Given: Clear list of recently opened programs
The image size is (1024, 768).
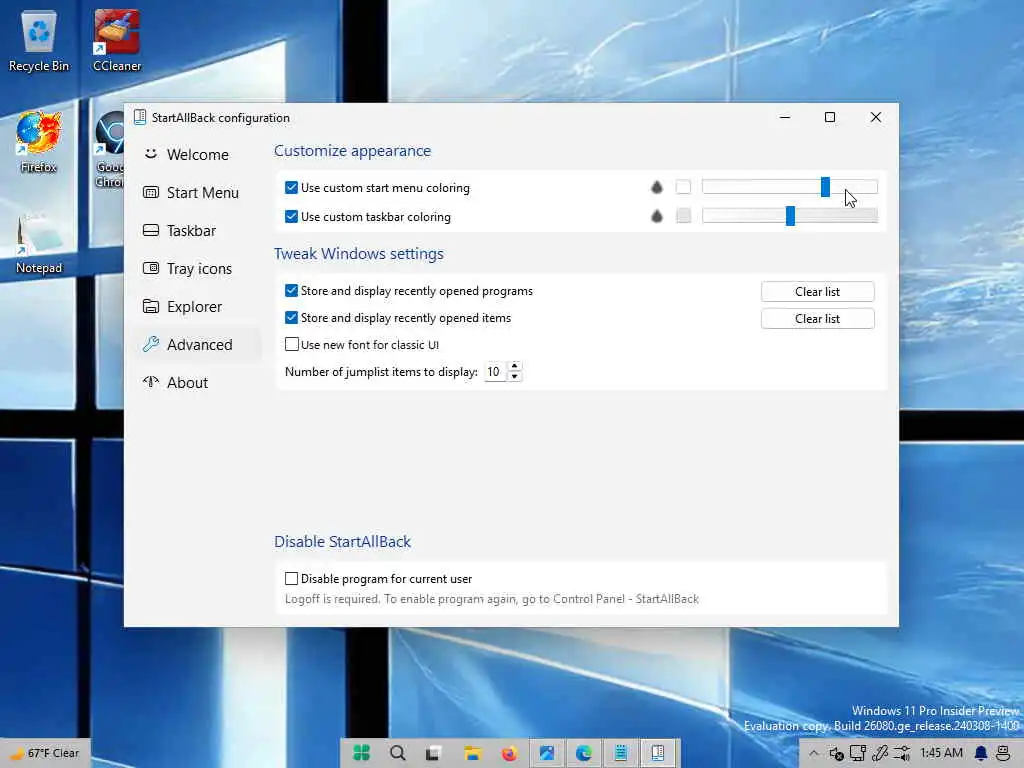Looking at the screenshot, I should (818, 292).
